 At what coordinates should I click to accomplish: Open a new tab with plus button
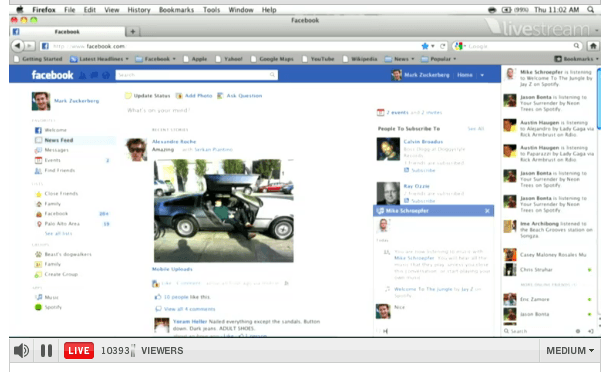click(133, 32)
